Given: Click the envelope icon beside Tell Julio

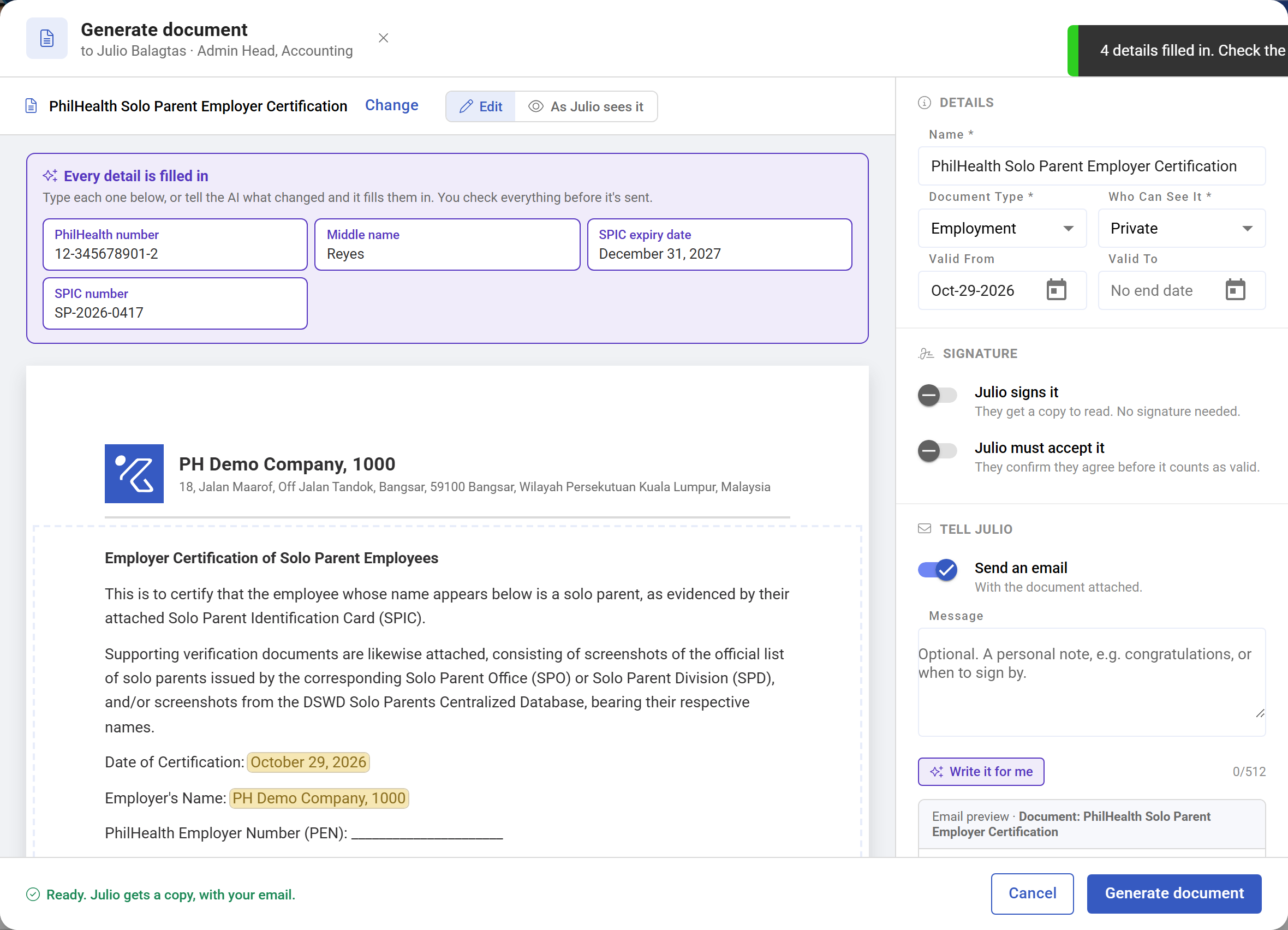Looking at the screenshot, I should pos(925,529).
